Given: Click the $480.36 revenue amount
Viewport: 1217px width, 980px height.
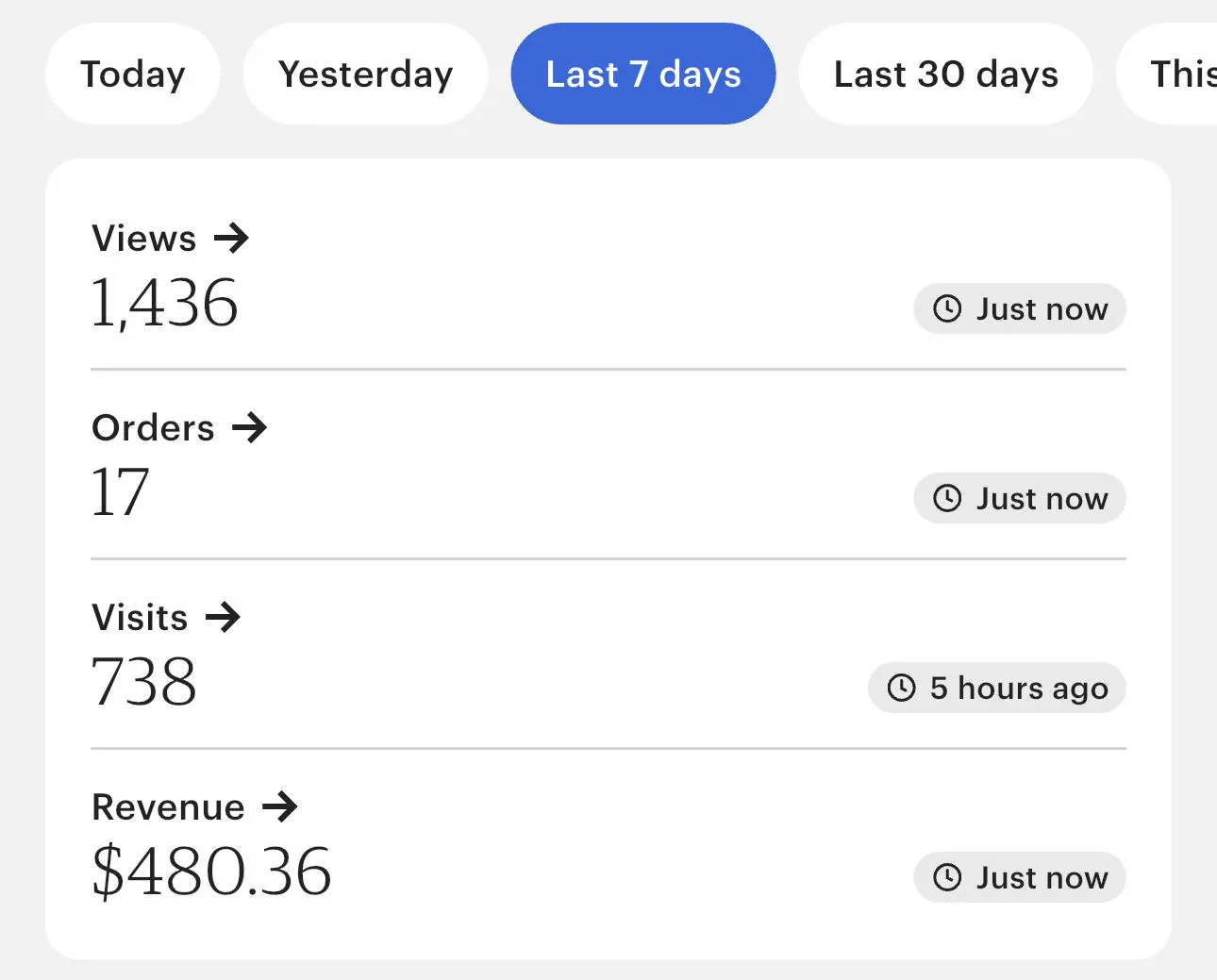Looking at the screenshot, I should [211, 871].
